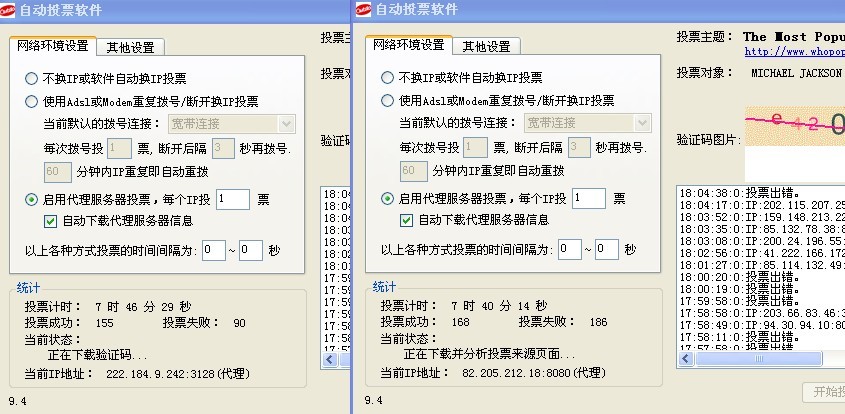Select log row with IP 200.24.196.55

(762, 241)
